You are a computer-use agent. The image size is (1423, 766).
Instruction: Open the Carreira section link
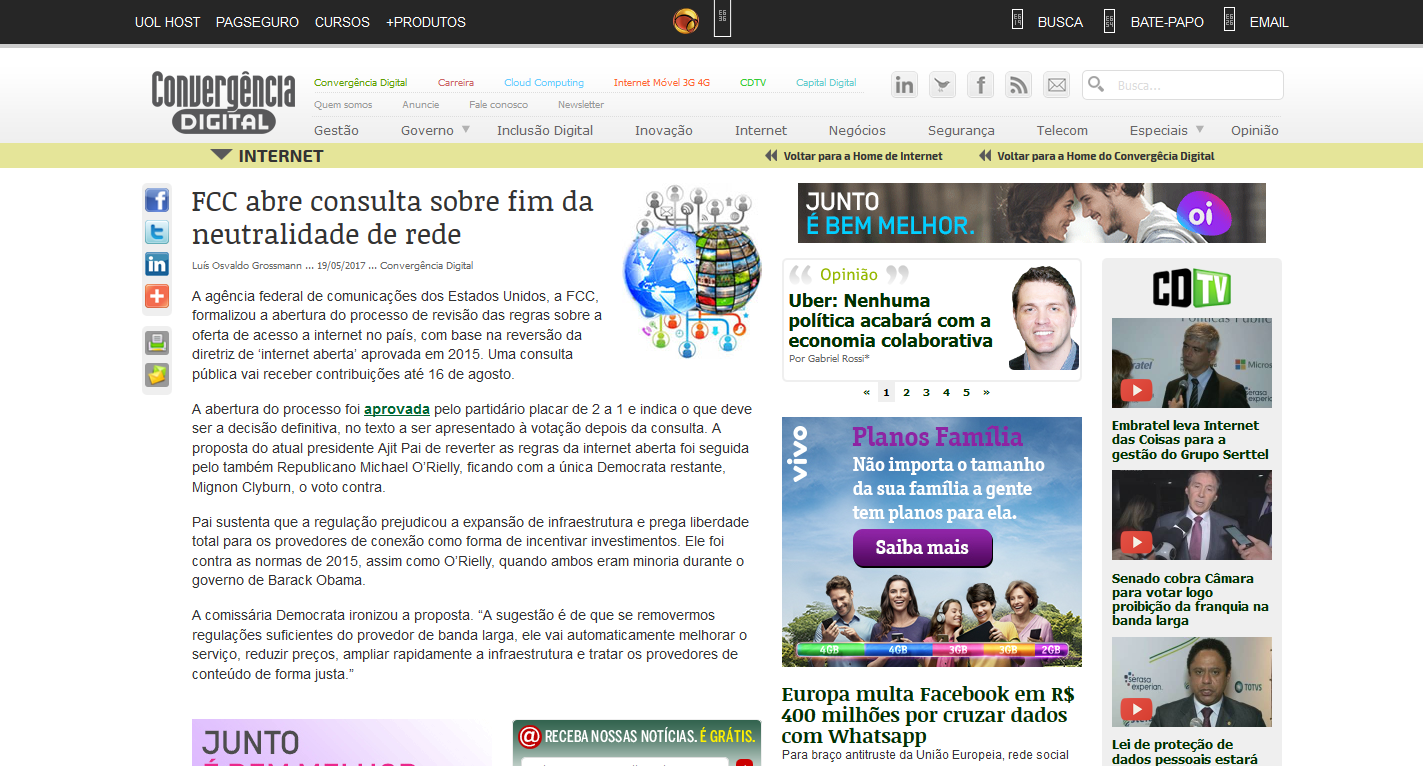coord(456,83)
